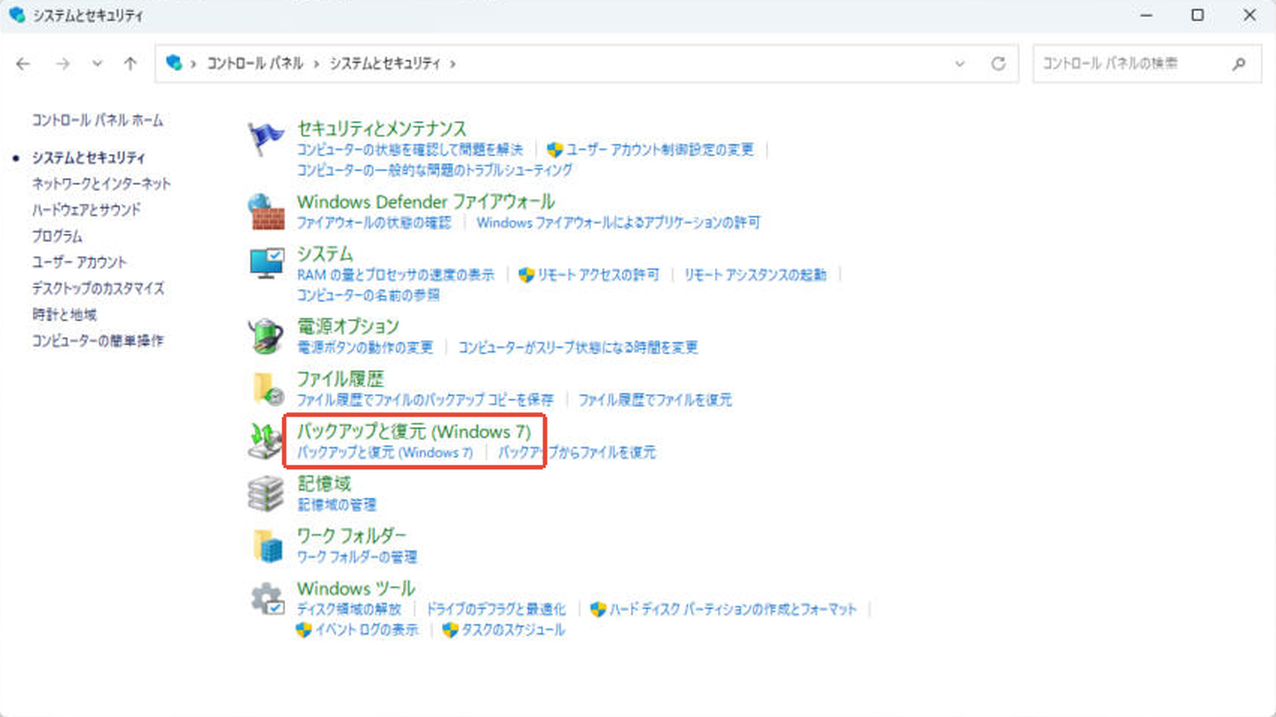Viewport: 1276px width, 717px height.
Task: Open ワーク フォルダー heading link
Action: [x=352, y=535]
